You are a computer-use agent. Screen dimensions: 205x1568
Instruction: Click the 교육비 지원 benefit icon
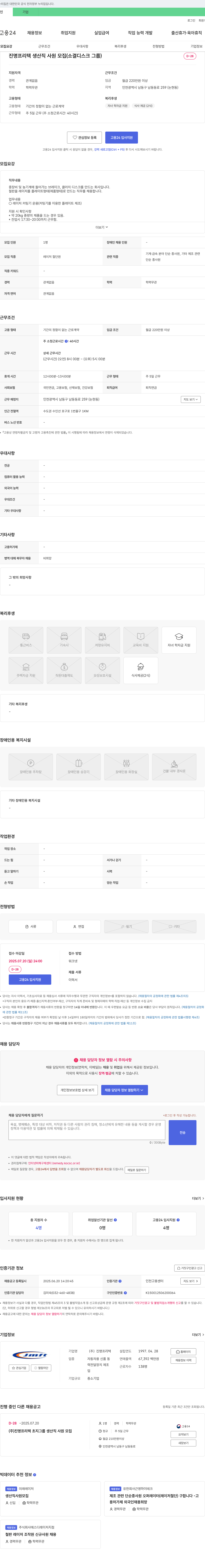click(141, 640)
